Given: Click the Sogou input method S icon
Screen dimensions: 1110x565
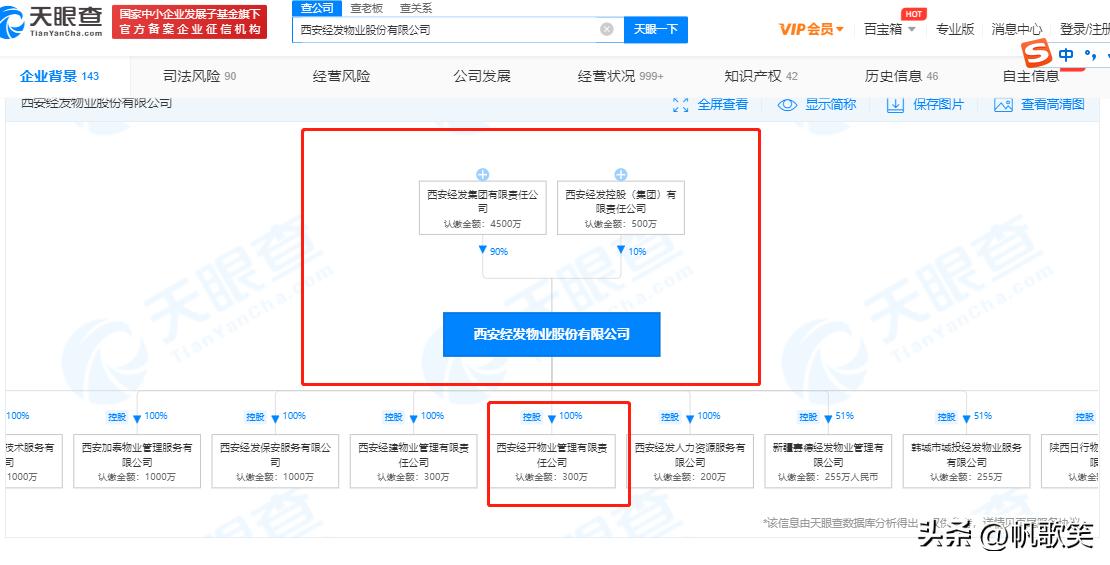Looking at the screenshot, I should [x=1037, y=54].
